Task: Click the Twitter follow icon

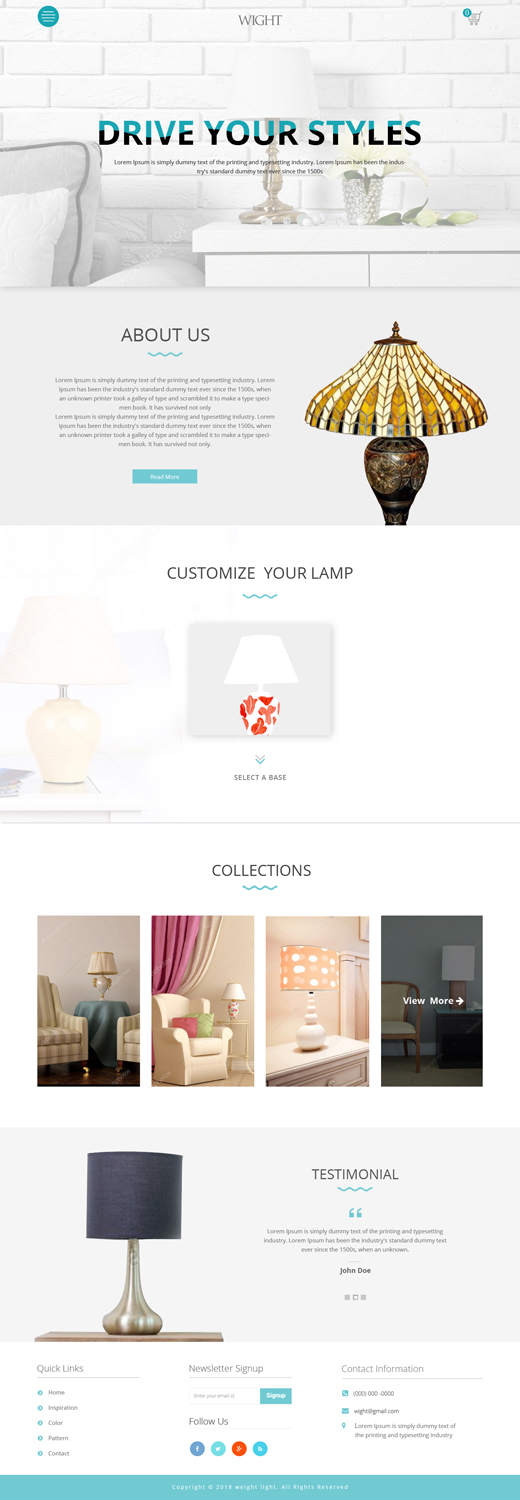Action: click(218, 1448)
